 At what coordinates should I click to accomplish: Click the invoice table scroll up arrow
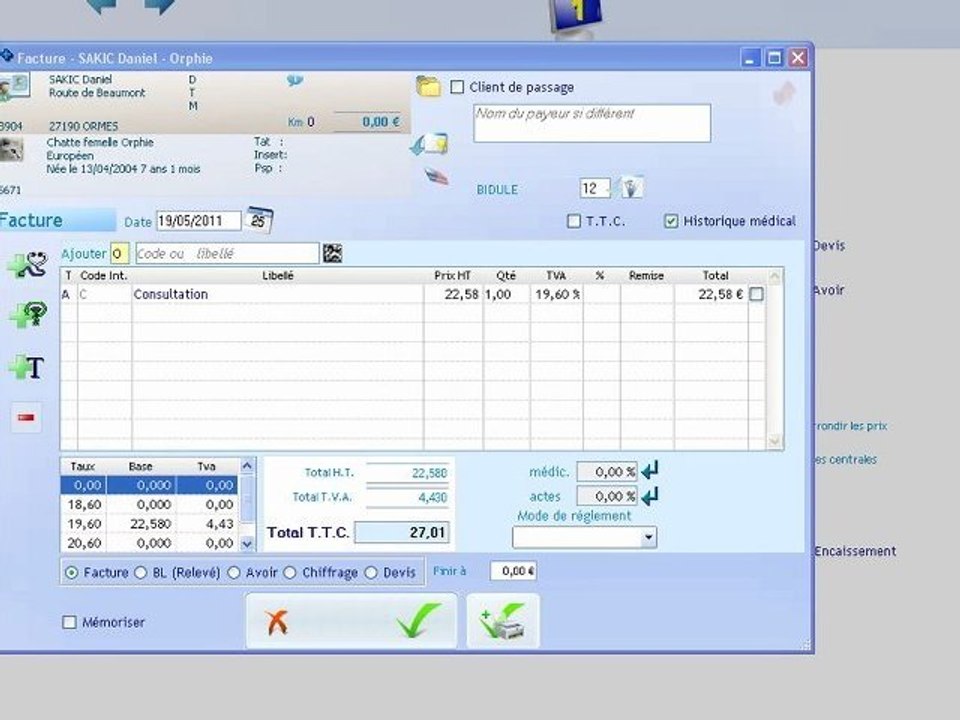click(774, 277)
